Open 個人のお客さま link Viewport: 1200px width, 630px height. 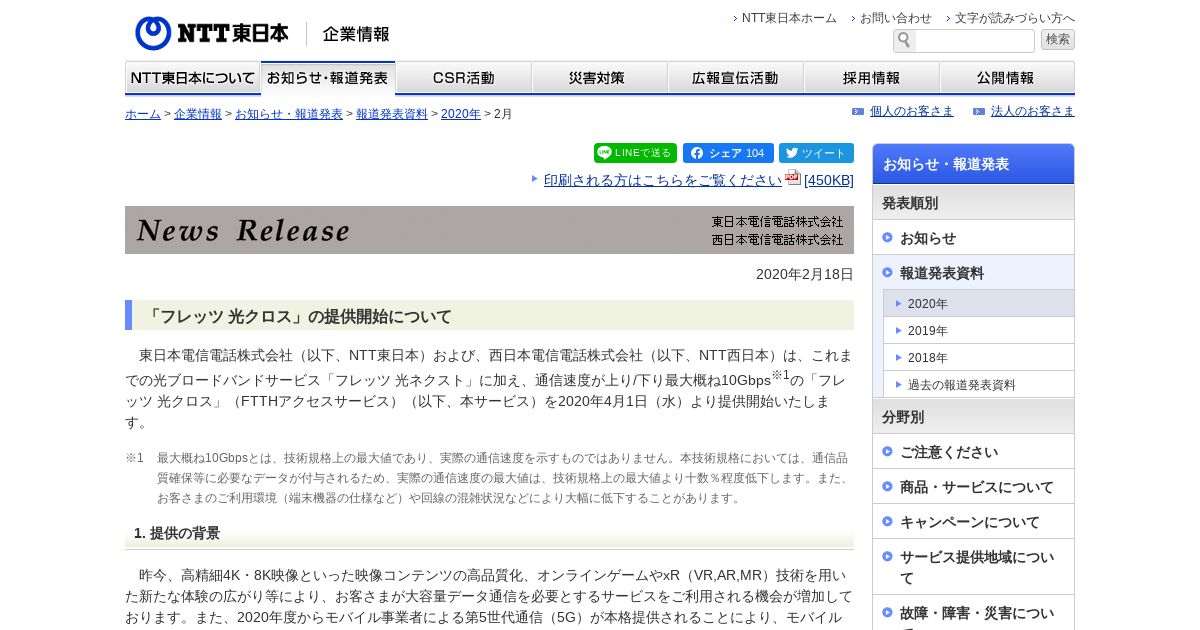912,111
